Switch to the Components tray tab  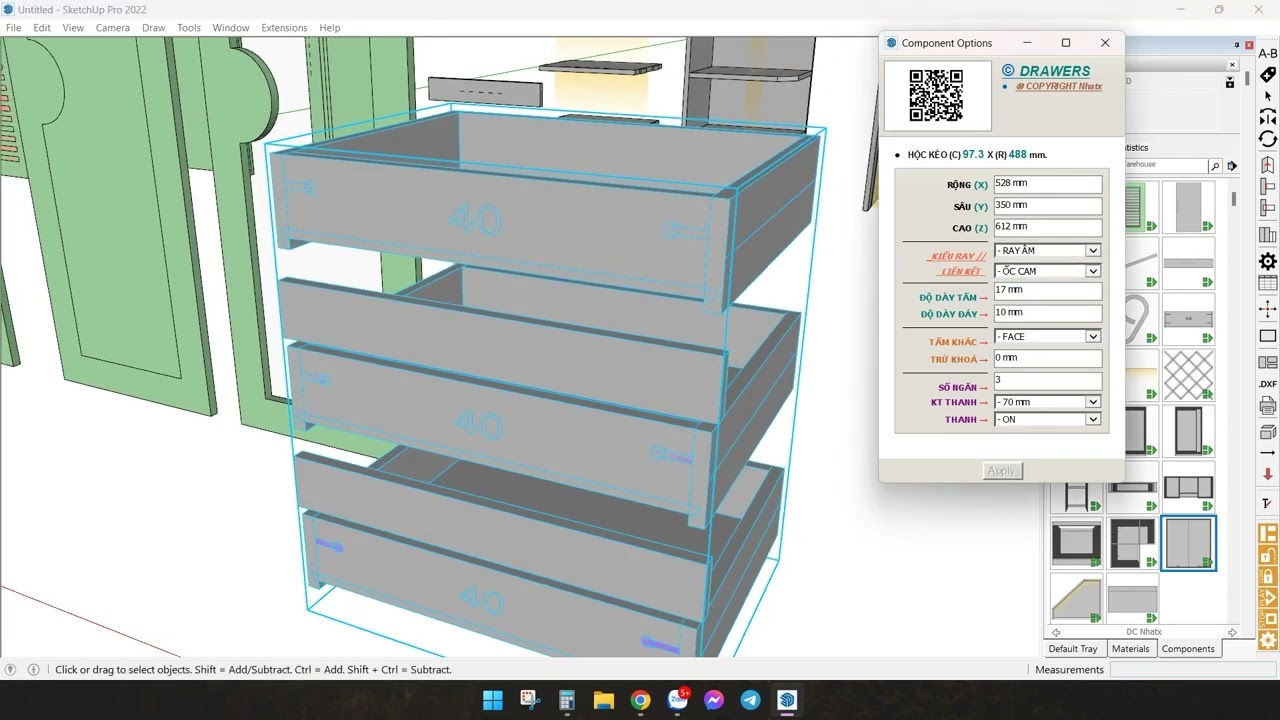pos(1188,649)
